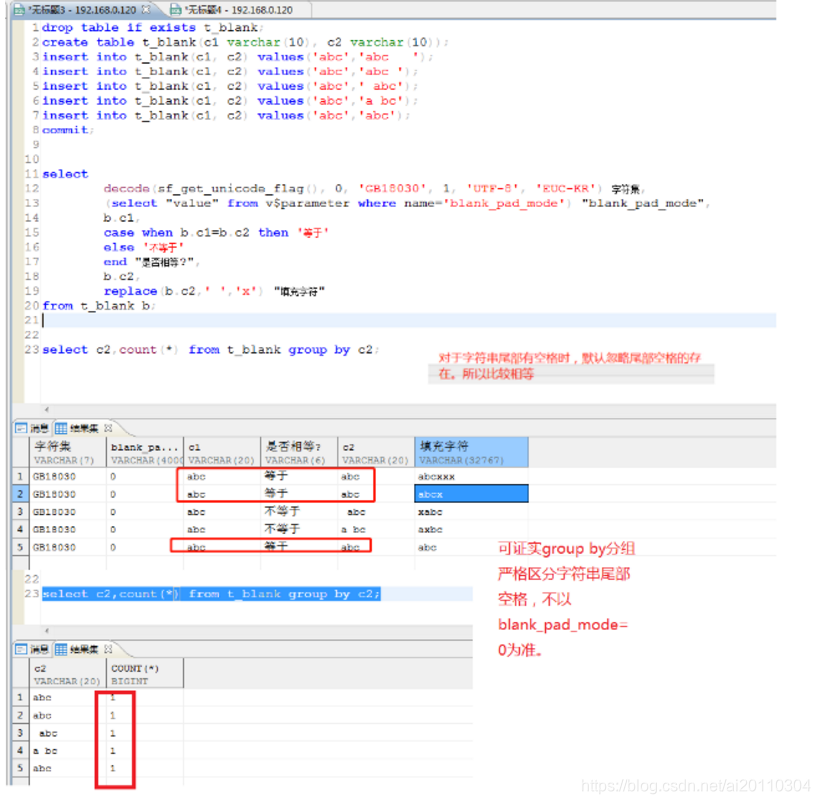Open the 消息 tab above the 字符集 result grid
Viewport: 820px width, 804px height.
33,428
